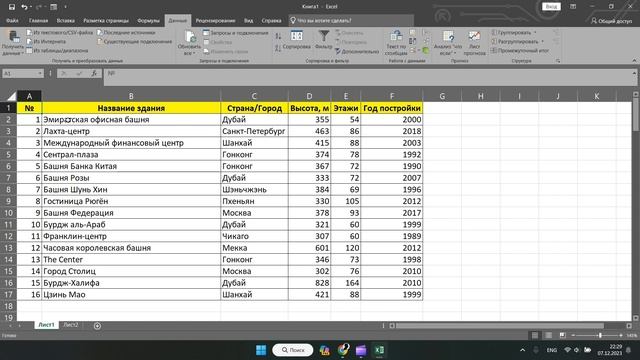This screenshot has width=640, height=360.
Task: Switch to sheet tab Лист2
Action: tap(71, 325)
